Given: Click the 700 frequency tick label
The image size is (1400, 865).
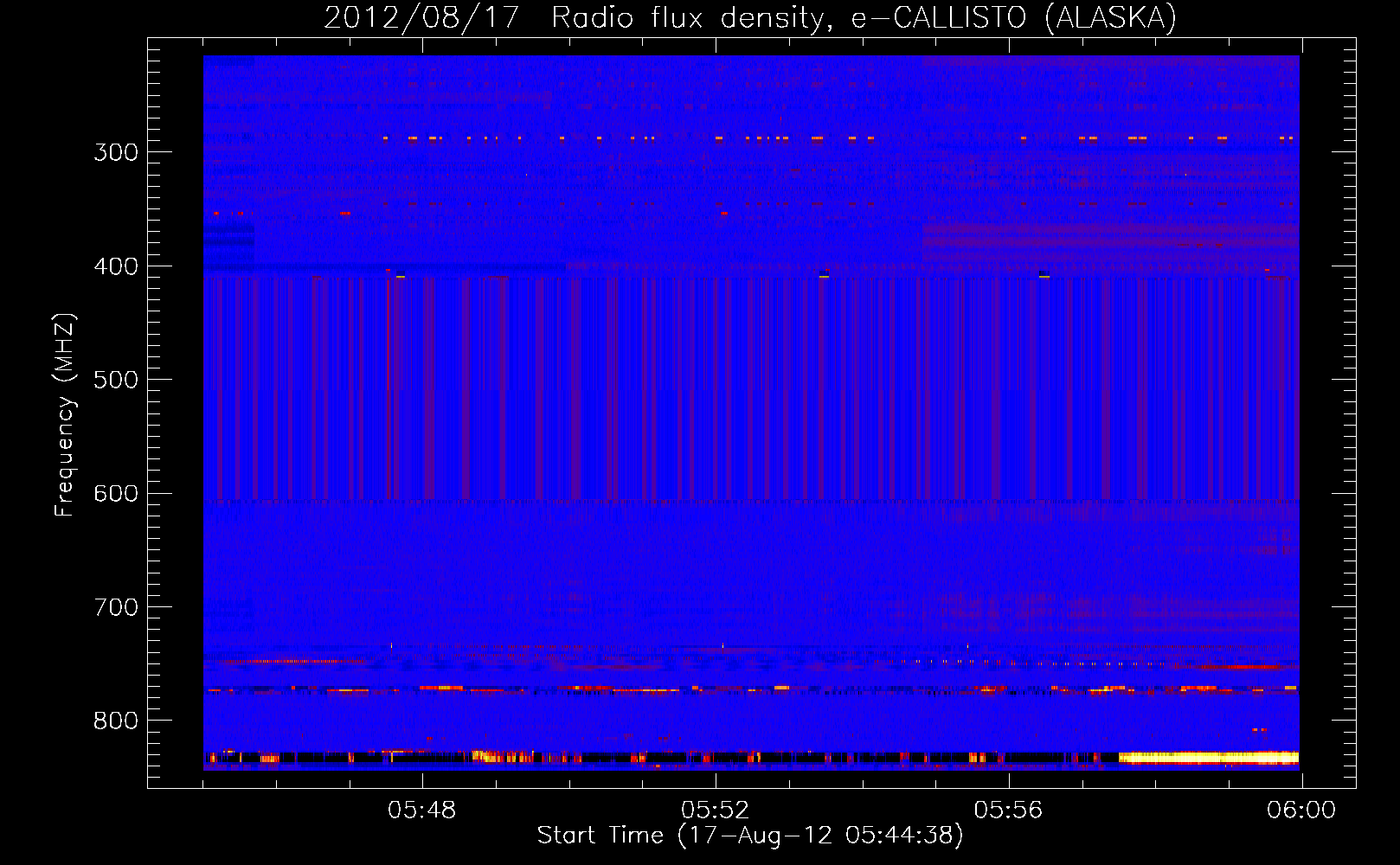Looking at the screenshot, I should 116,607.
